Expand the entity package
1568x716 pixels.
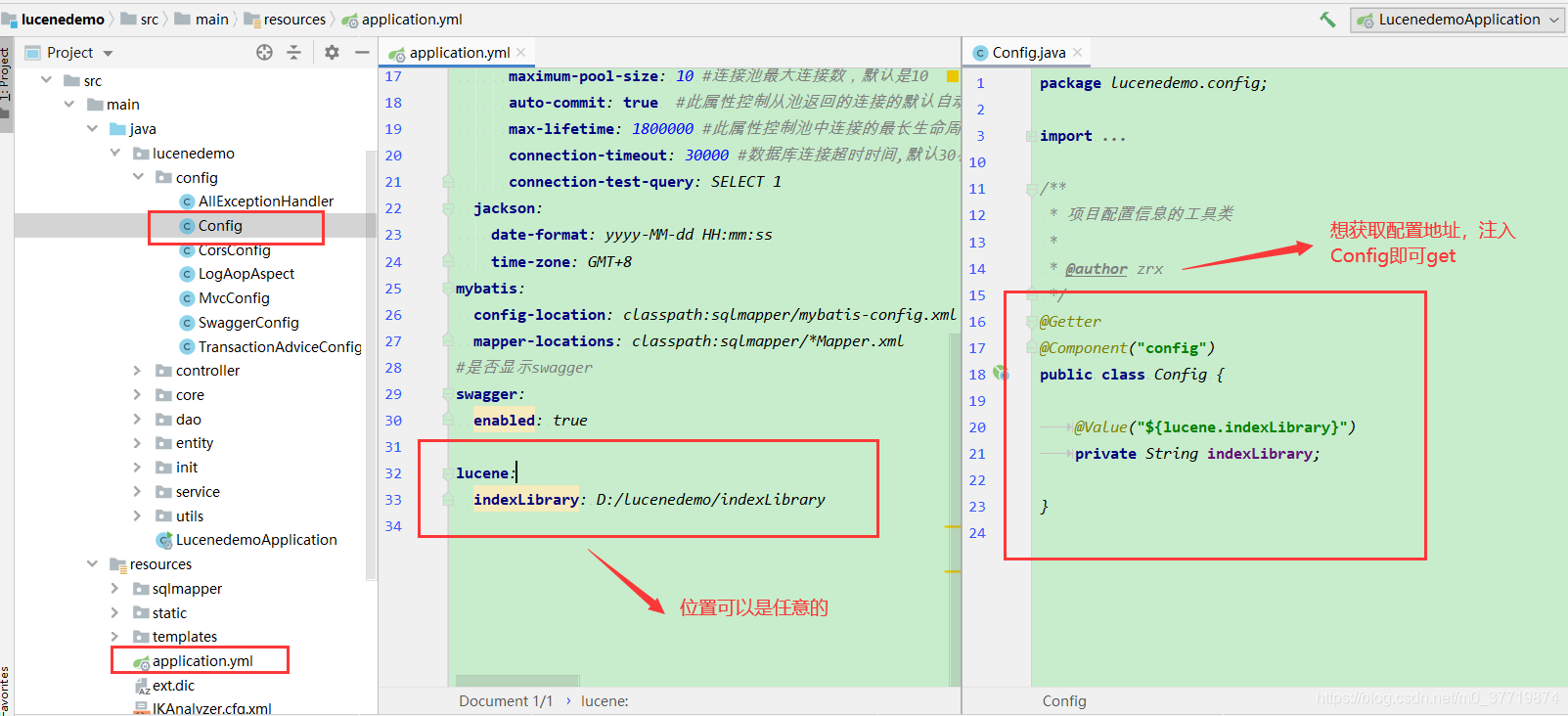click(138, 443)
